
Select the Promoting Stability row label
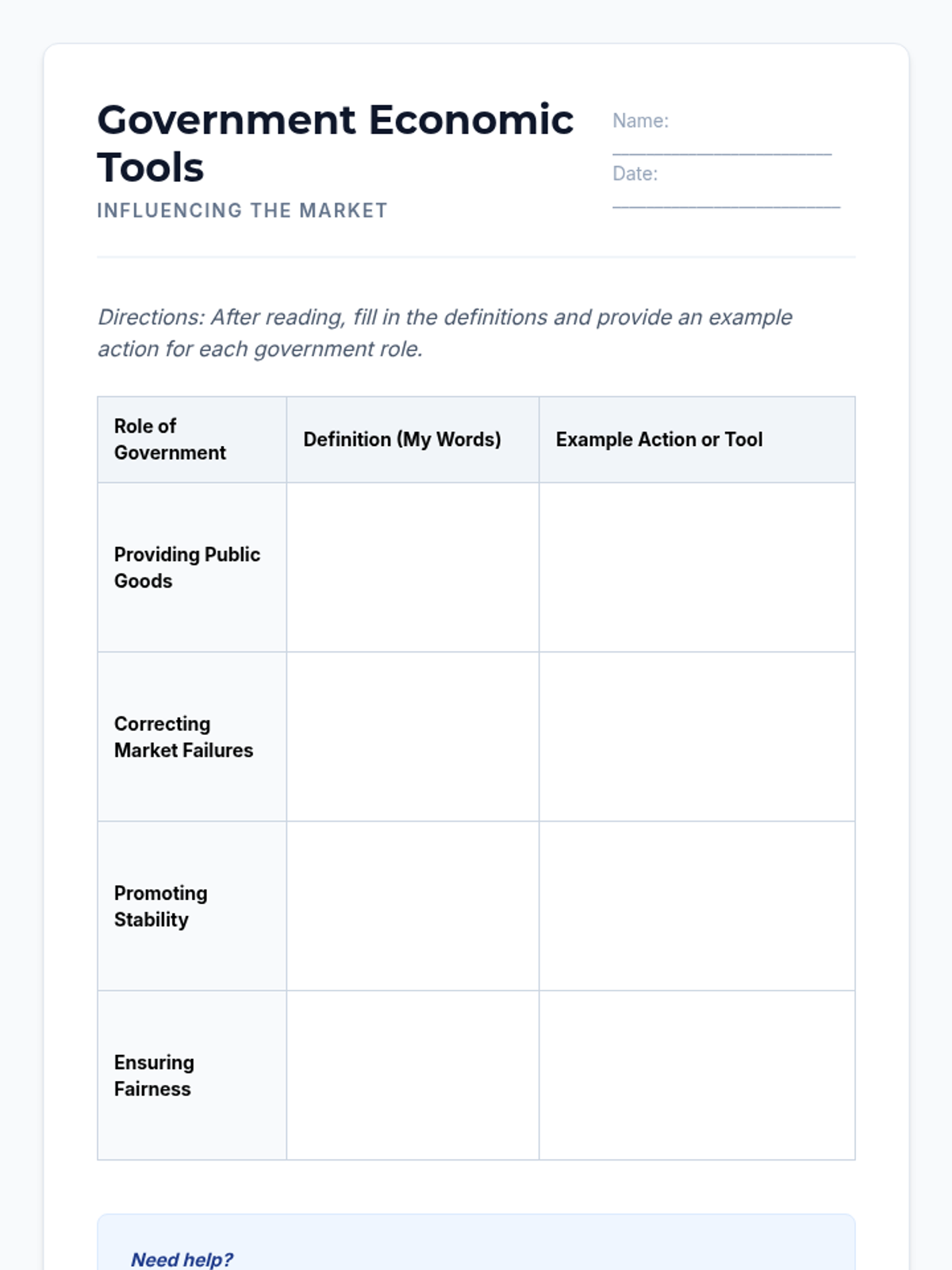(161, 906)
